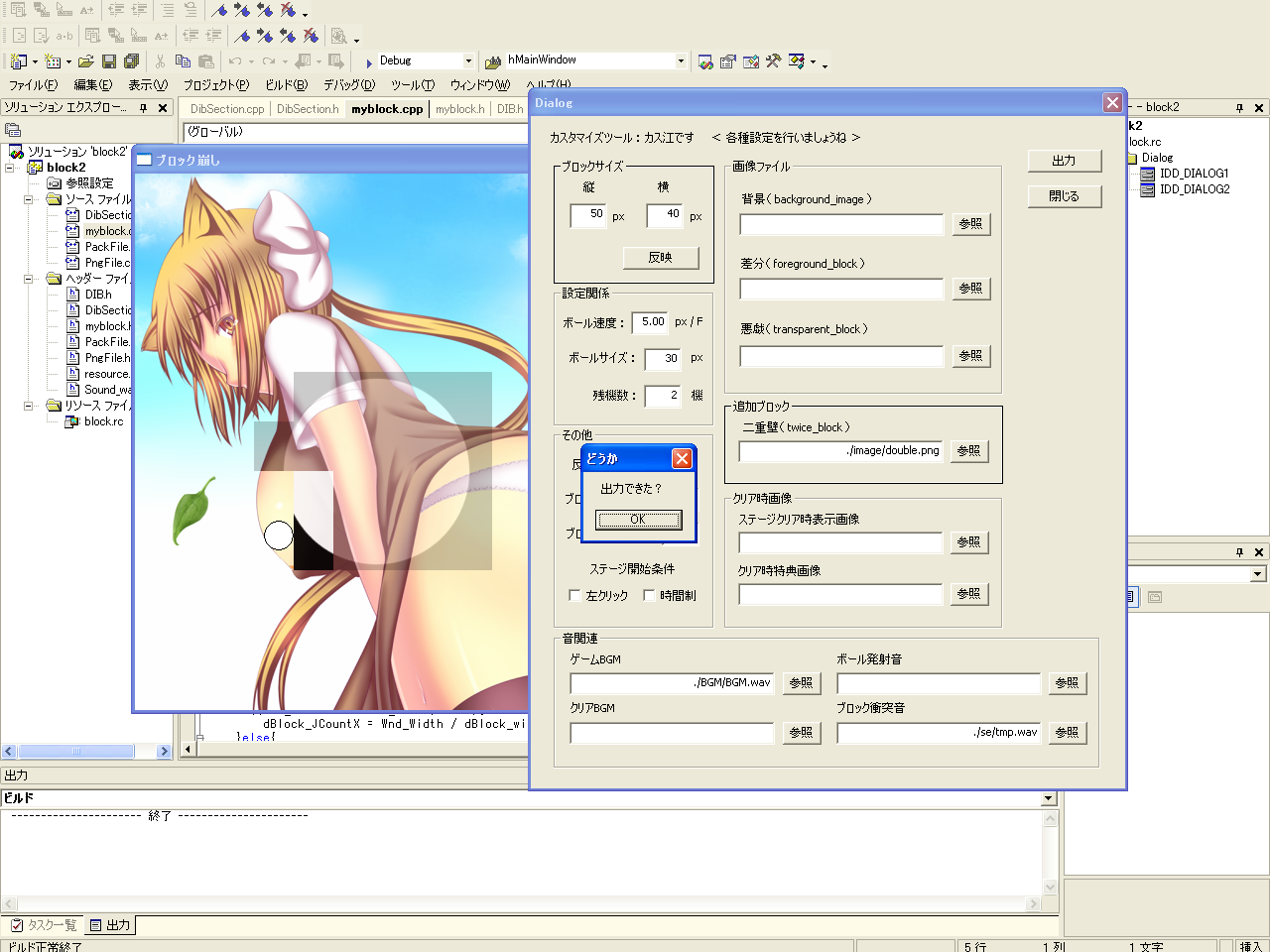Collapse the リソース ファイル folder

coord(29,406)
